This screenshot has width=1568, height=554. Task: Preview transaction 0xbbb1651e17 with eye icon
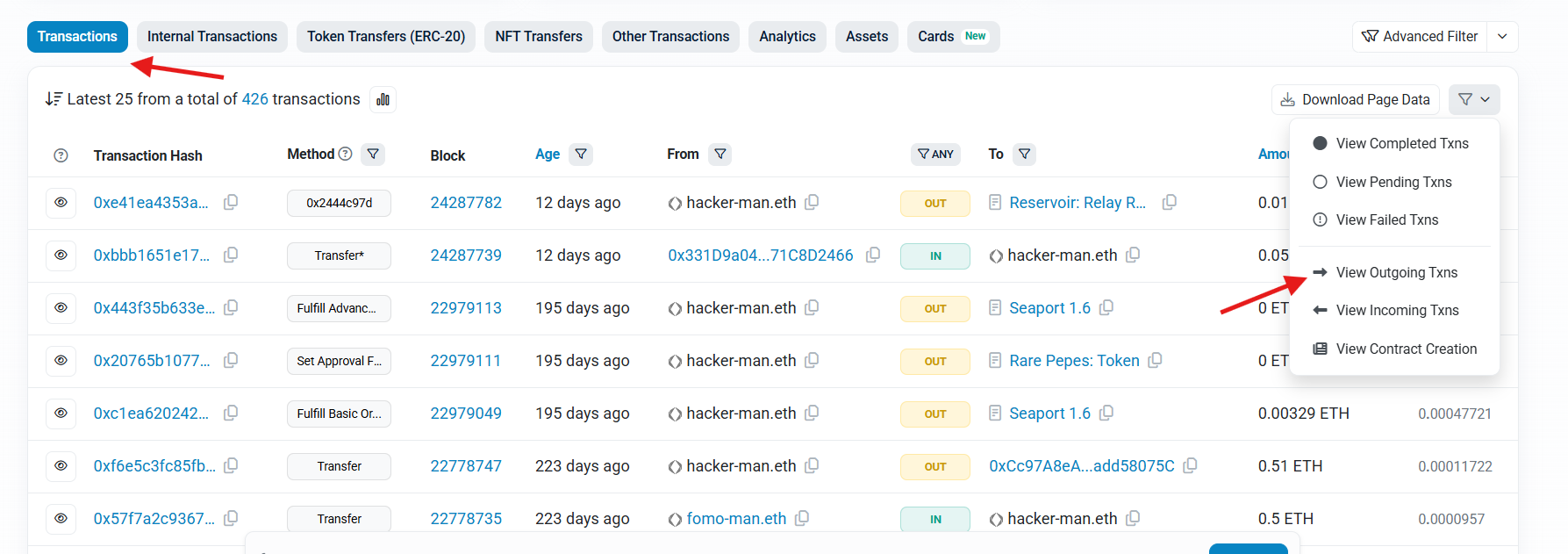61,255
